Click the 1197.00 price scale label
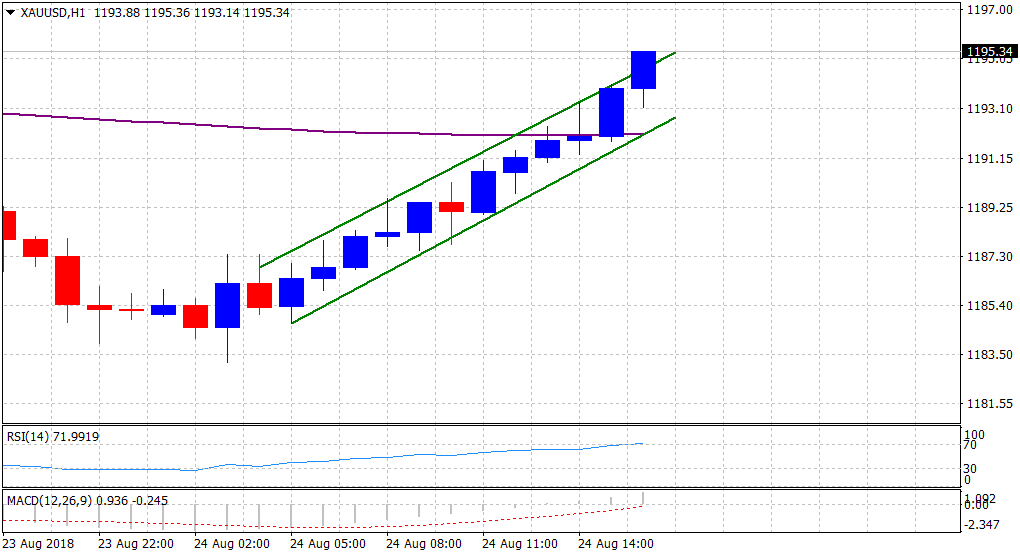The height and width of the screenshot is (556, 1020). pos(989,10)
